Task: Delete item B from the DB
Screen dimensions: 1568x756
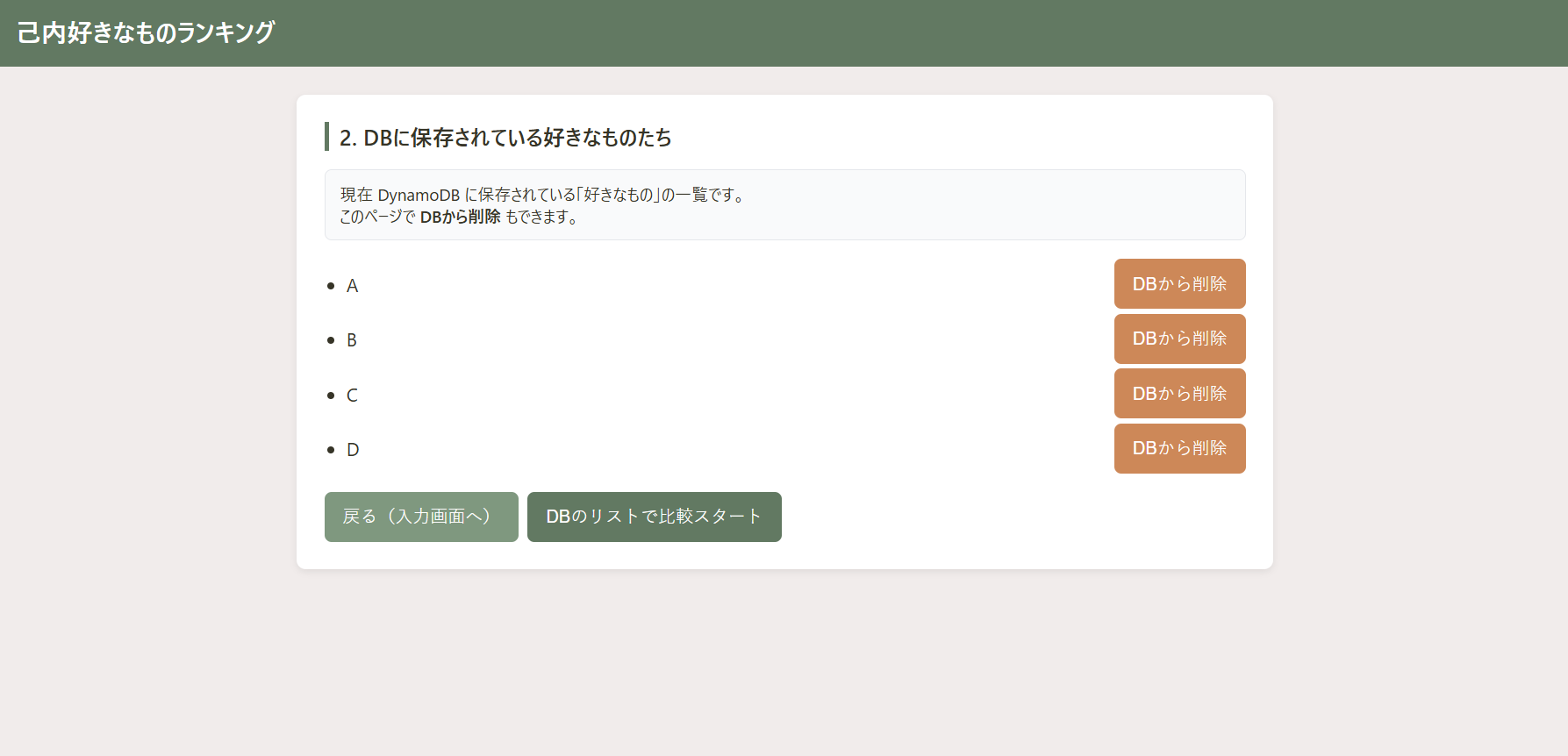Action: [1179, 339]
